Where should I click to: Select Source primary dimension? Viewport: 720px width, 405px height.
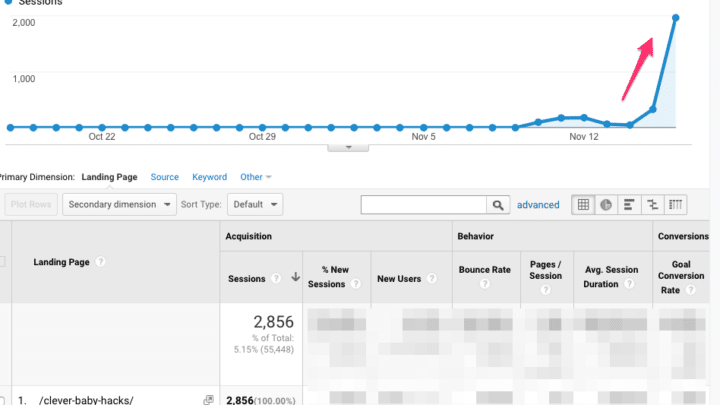[x=164, y=177]
